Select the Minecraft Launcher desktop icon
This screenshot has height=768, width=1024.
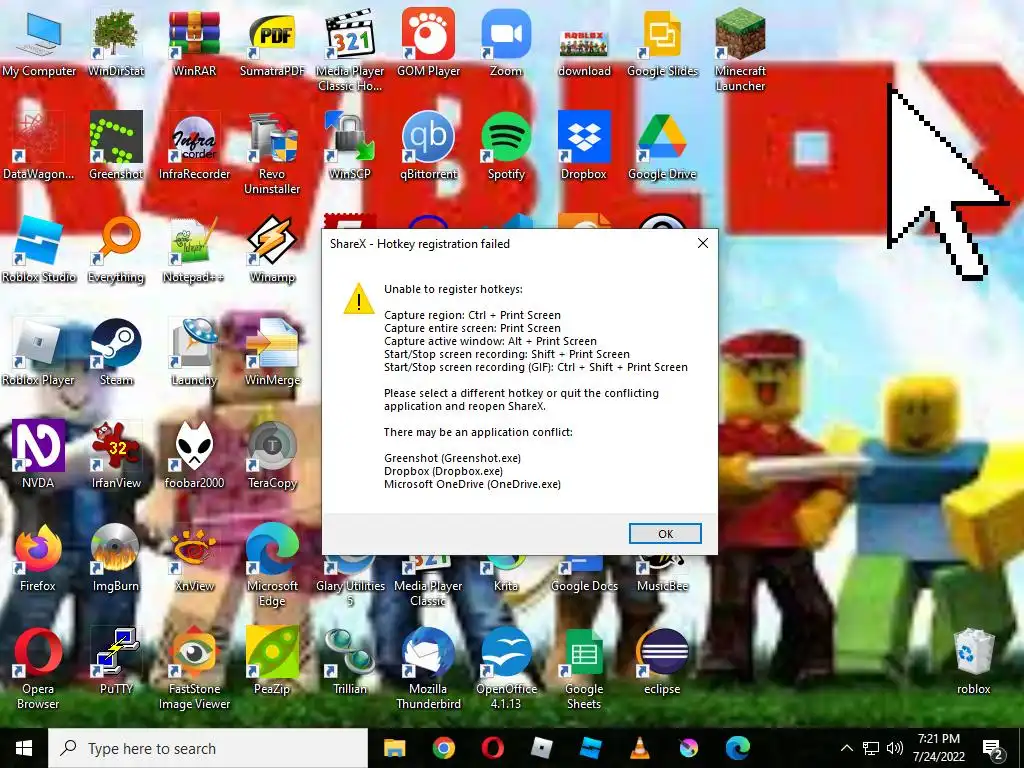[x=740, y=50]
